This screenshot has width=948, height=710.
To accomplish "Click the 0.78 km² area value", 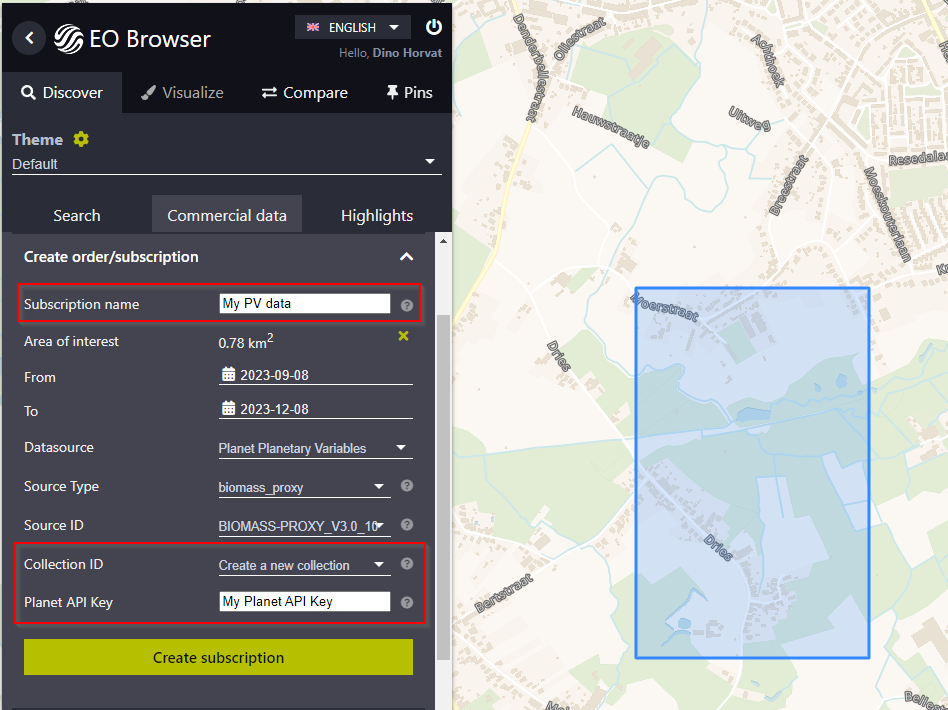I will (x=245, y=342).
